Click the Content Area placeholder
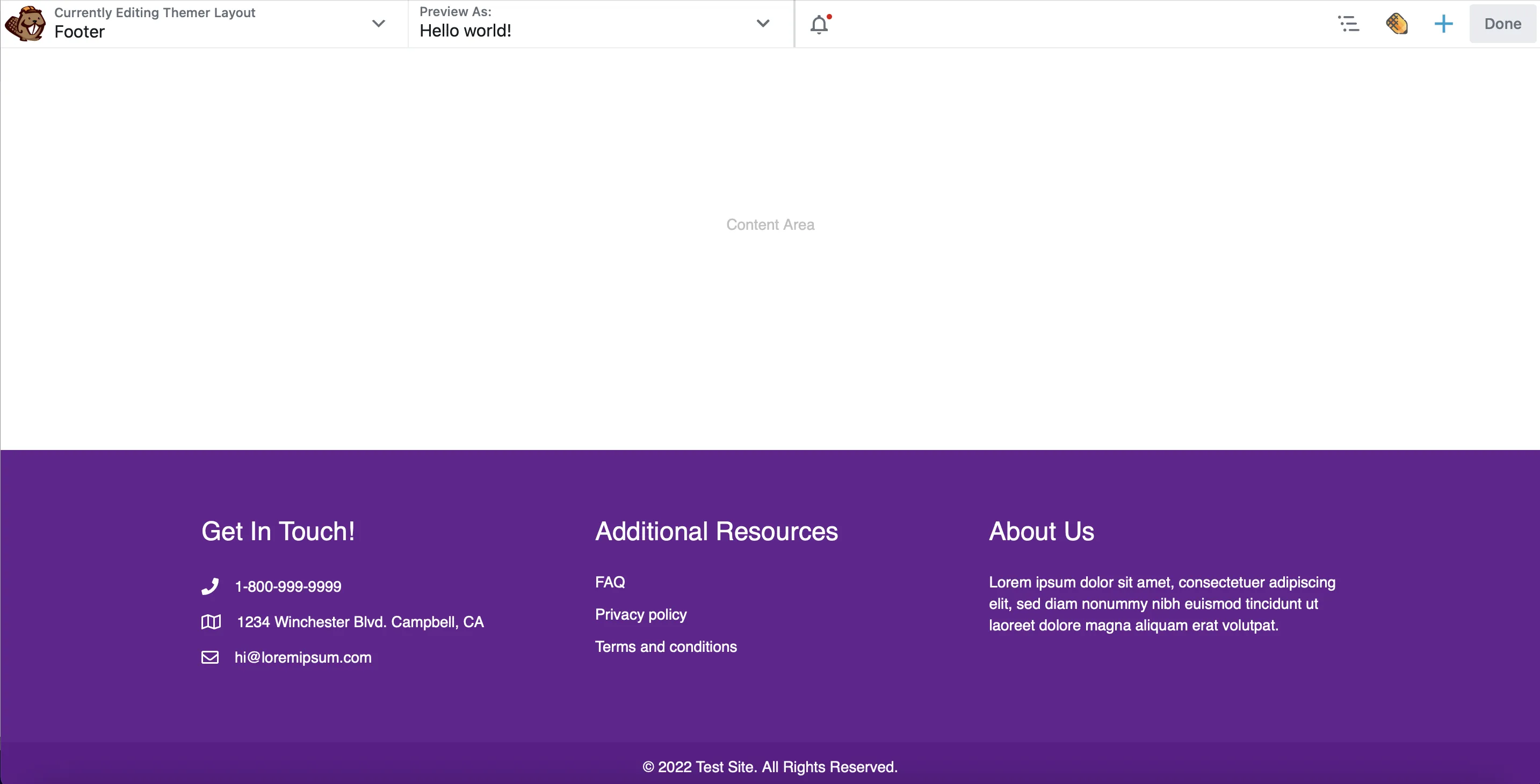Viewport: 1540px width, 784px height. (x=770, y=224)
